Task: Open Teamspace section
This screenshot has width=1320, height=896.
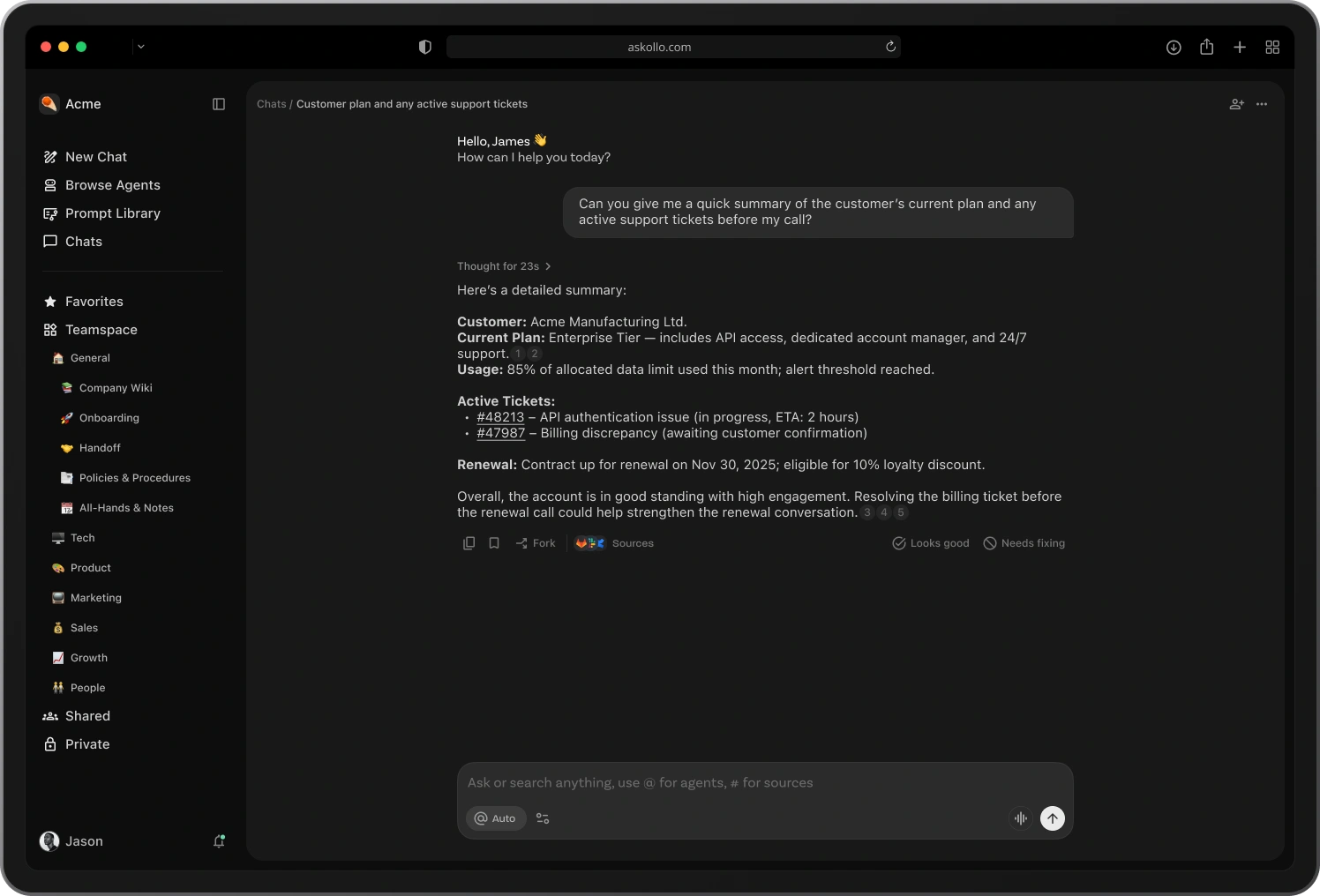Action: pos(91,330)
